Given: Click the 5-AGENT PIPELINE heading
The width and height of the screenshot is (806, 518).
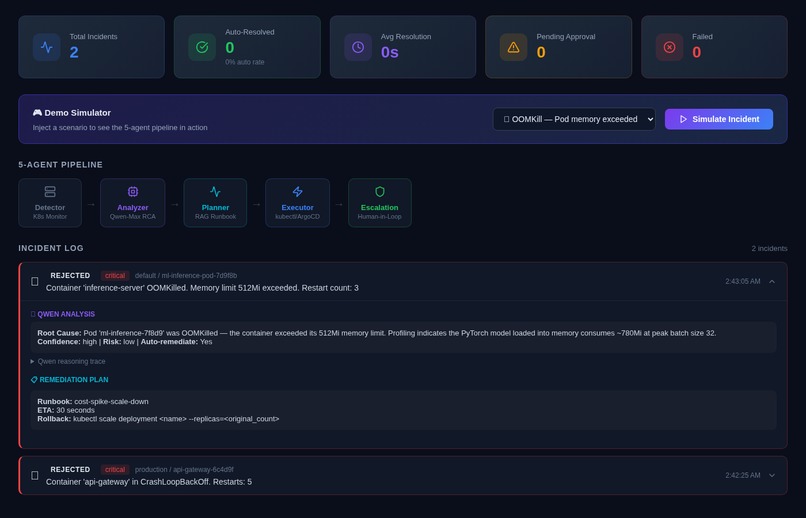Looking at the screenshot, I should pos(61,165).
